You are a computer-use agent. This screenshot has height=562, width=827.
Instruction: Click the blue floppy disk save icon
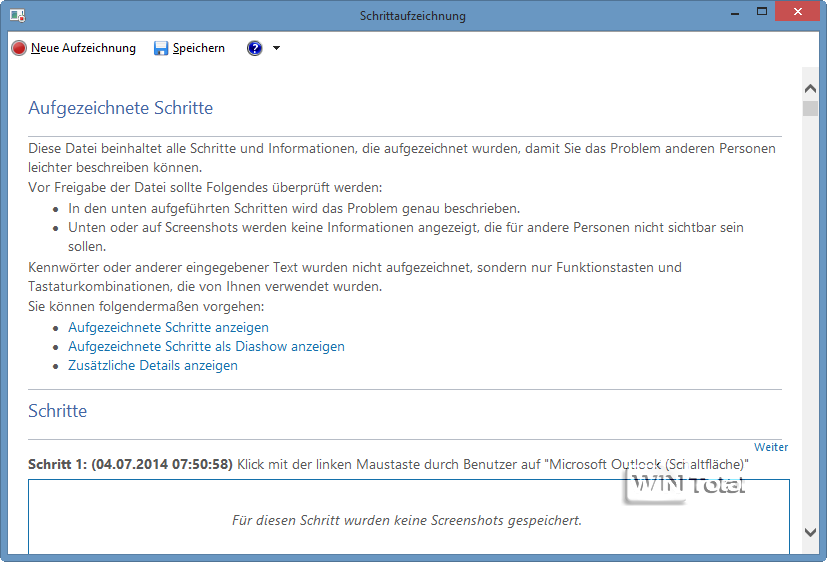pos(161,48)
